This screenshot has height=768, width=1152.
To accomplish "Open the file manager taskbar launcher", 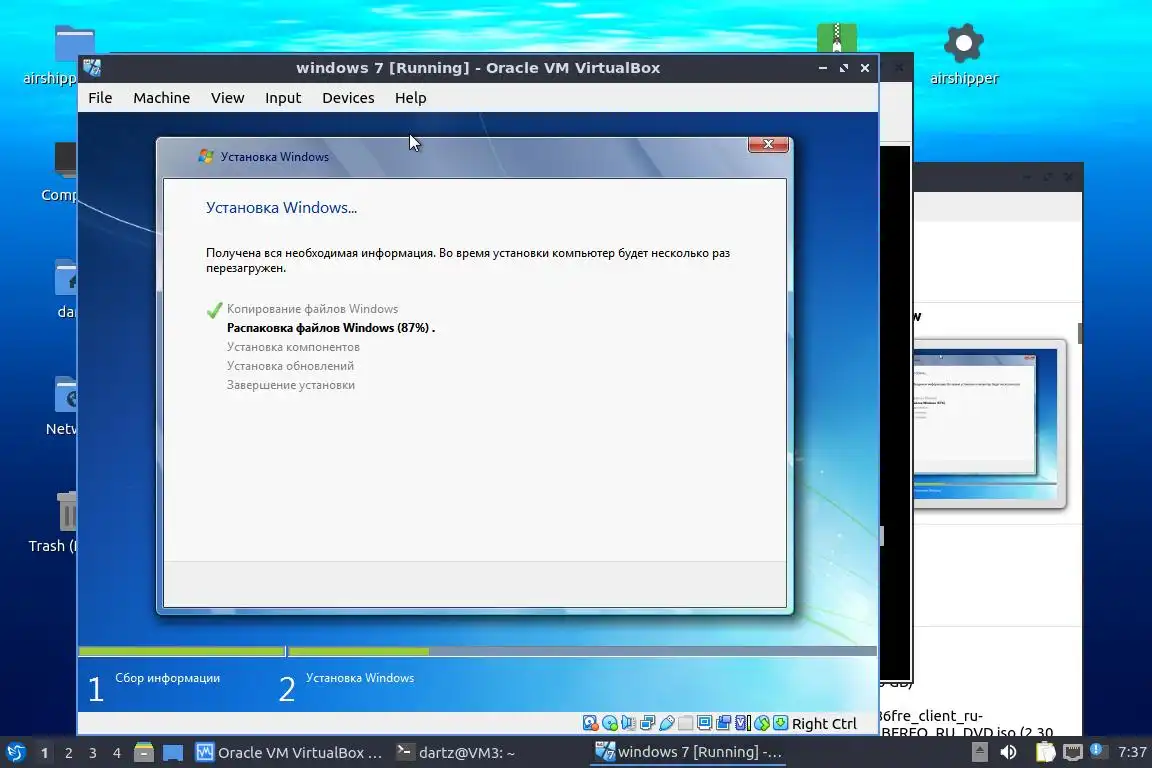I will [x=144, y=752].
